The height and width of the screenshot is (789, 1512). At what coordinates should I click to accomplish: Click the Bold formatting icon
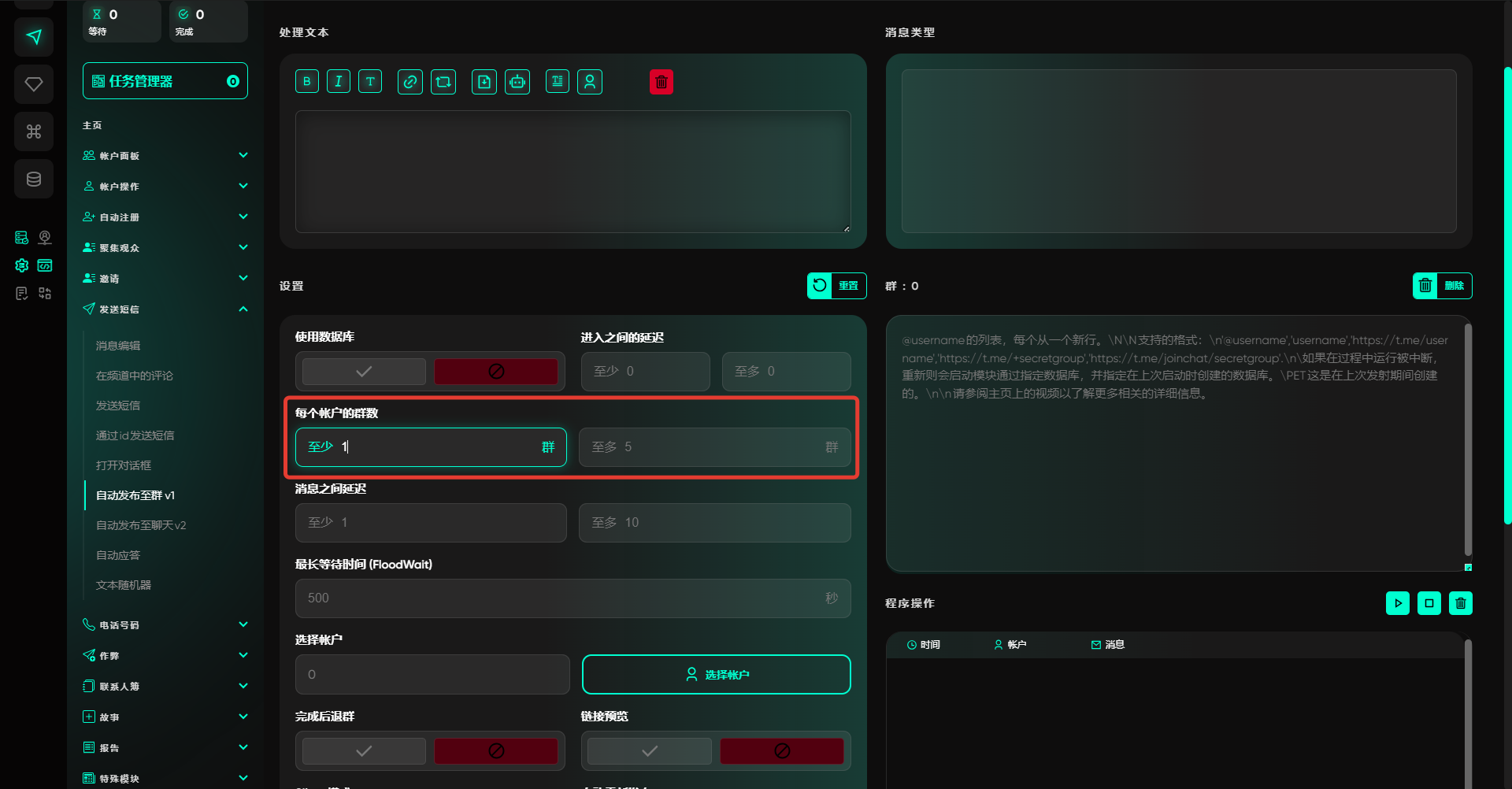307,81
